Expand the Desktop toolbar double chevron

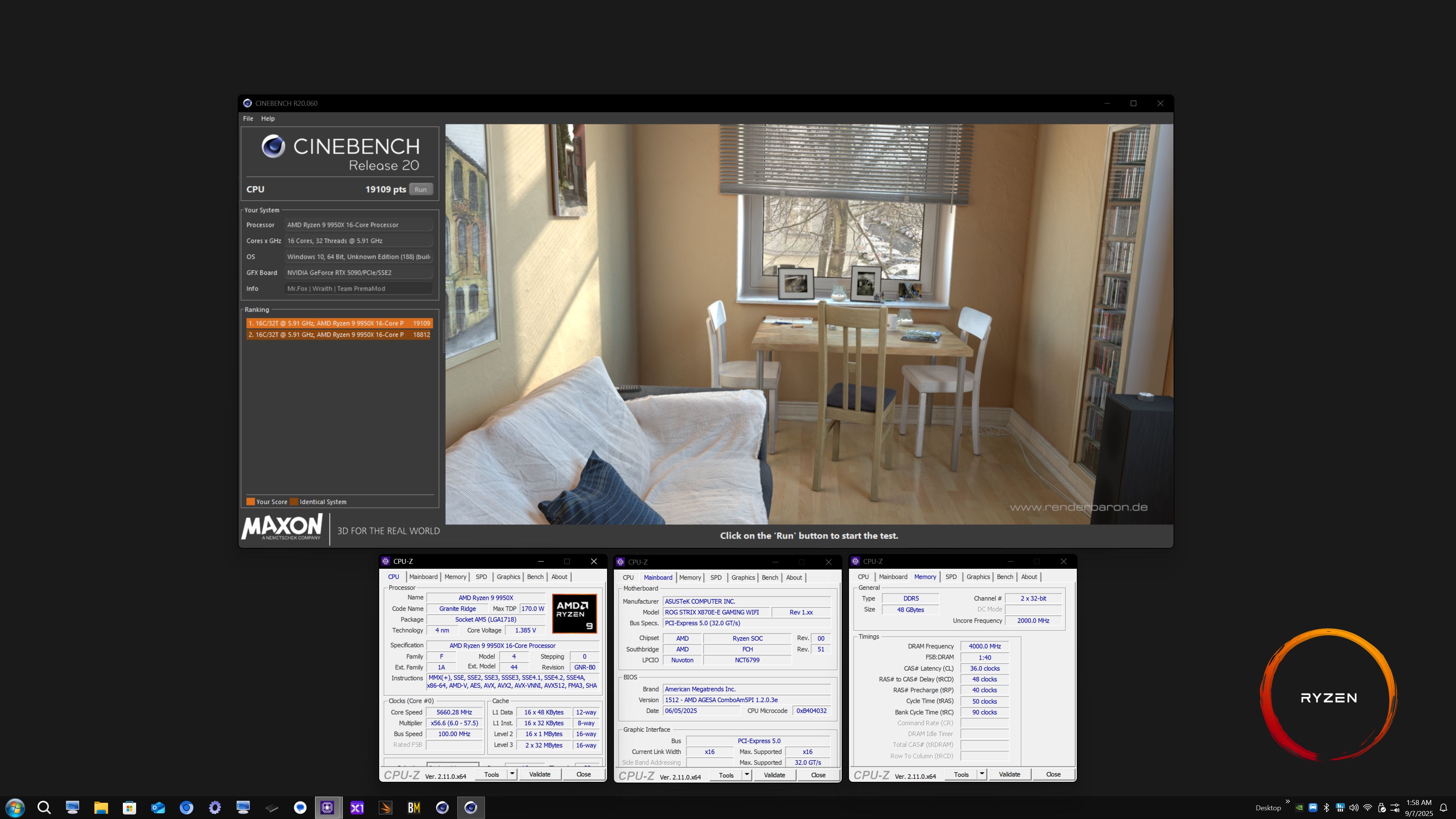[1288, 802]
